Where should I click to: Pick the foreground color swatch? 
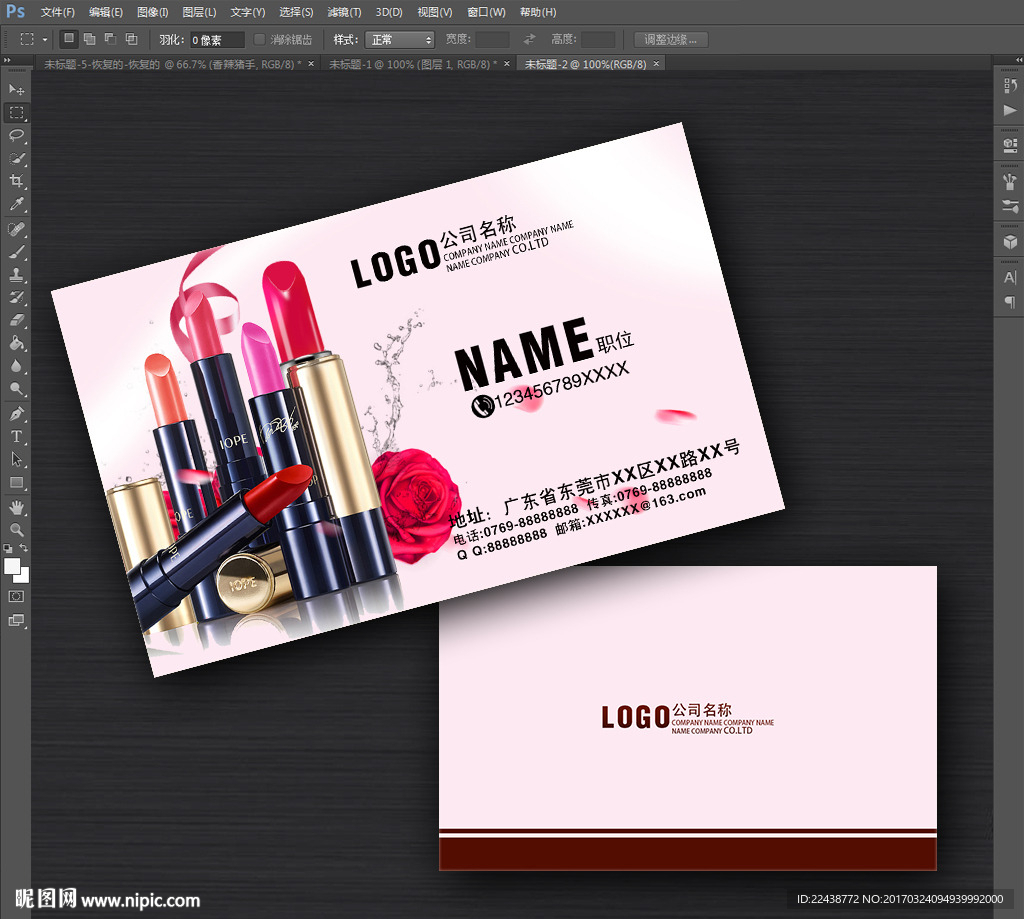(12, 566)
